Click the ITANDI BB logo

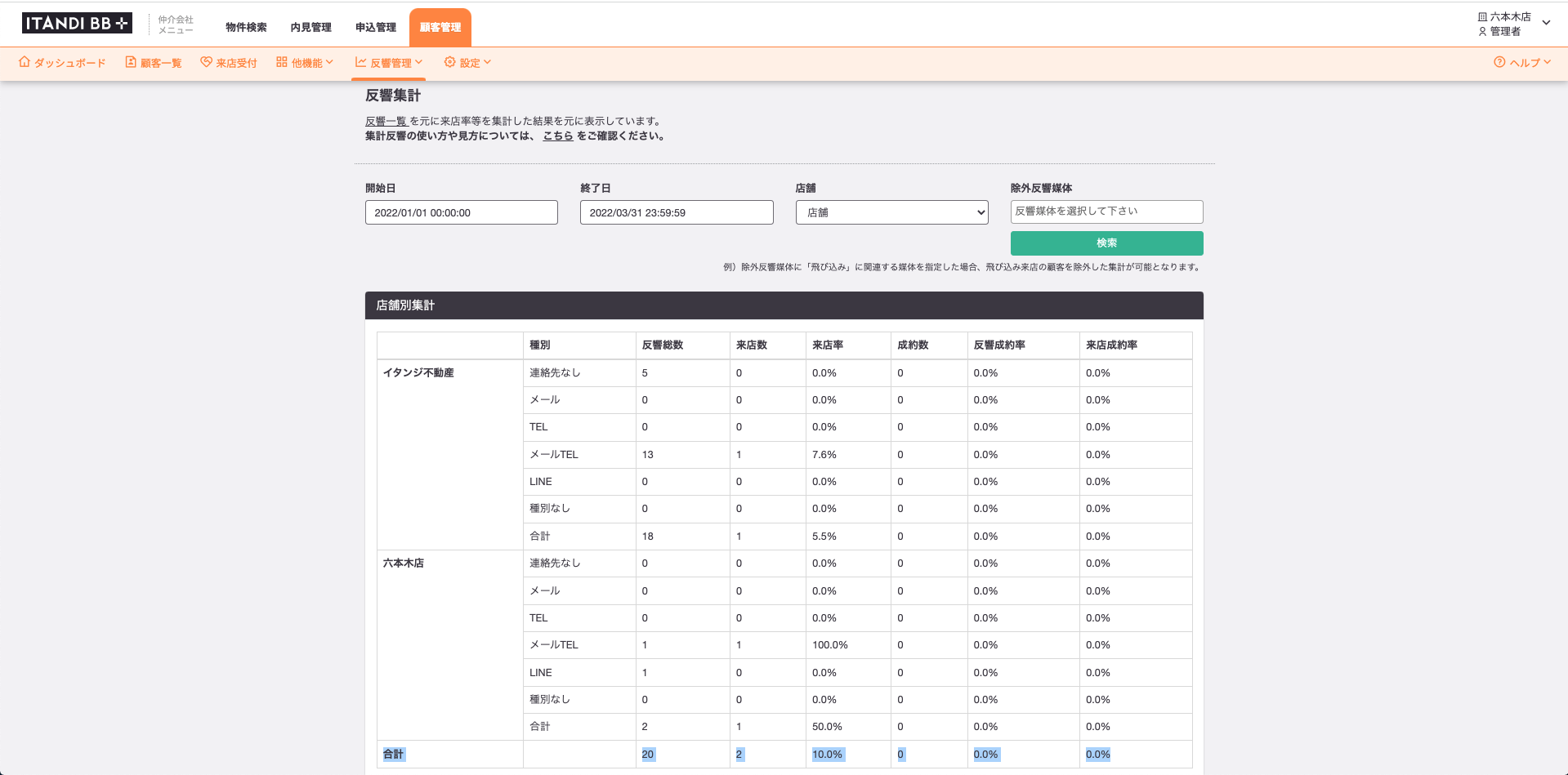click(77, 24)
